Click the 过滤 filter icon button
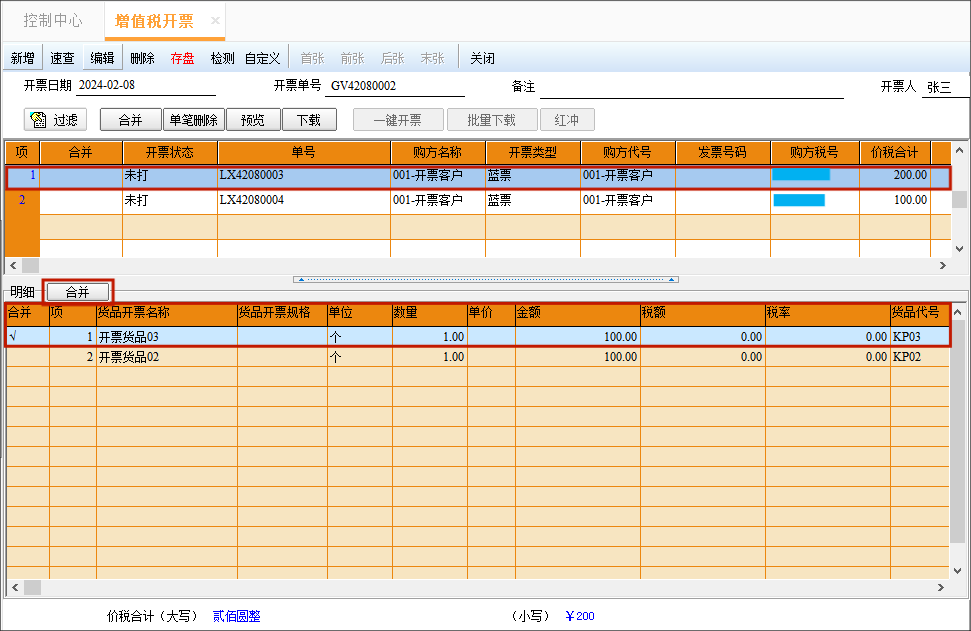 pyautogui.click(x=55, y=120)
